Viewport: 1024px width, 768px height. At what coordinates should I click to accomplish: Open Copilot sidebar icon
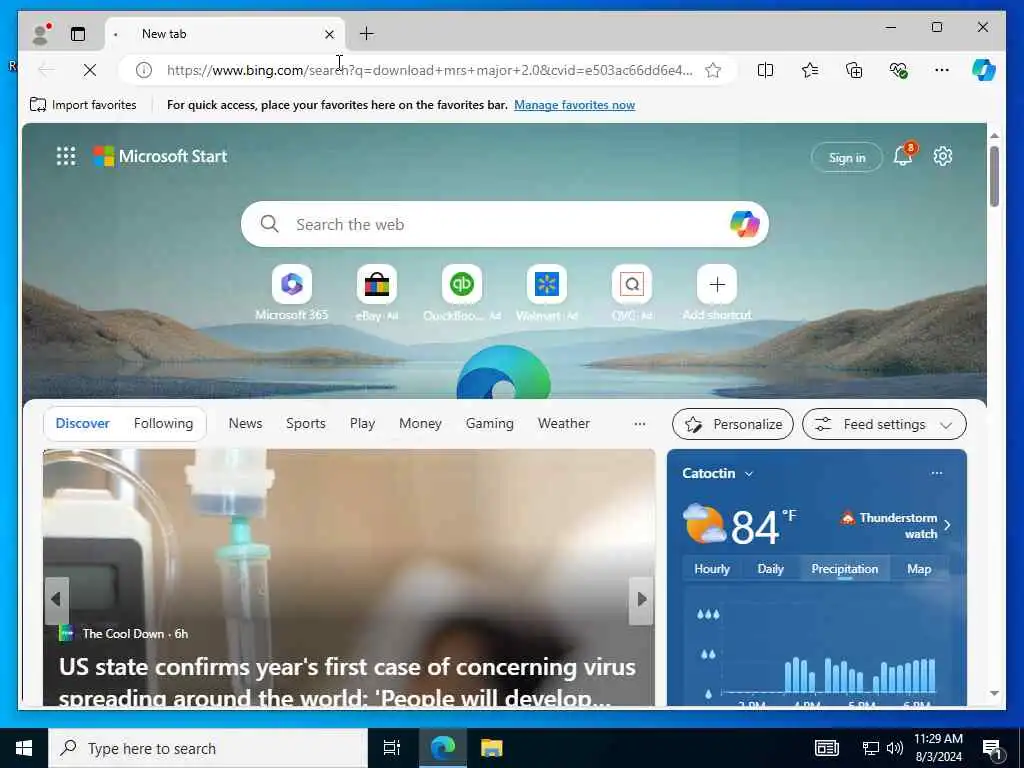tap(984, 70)
